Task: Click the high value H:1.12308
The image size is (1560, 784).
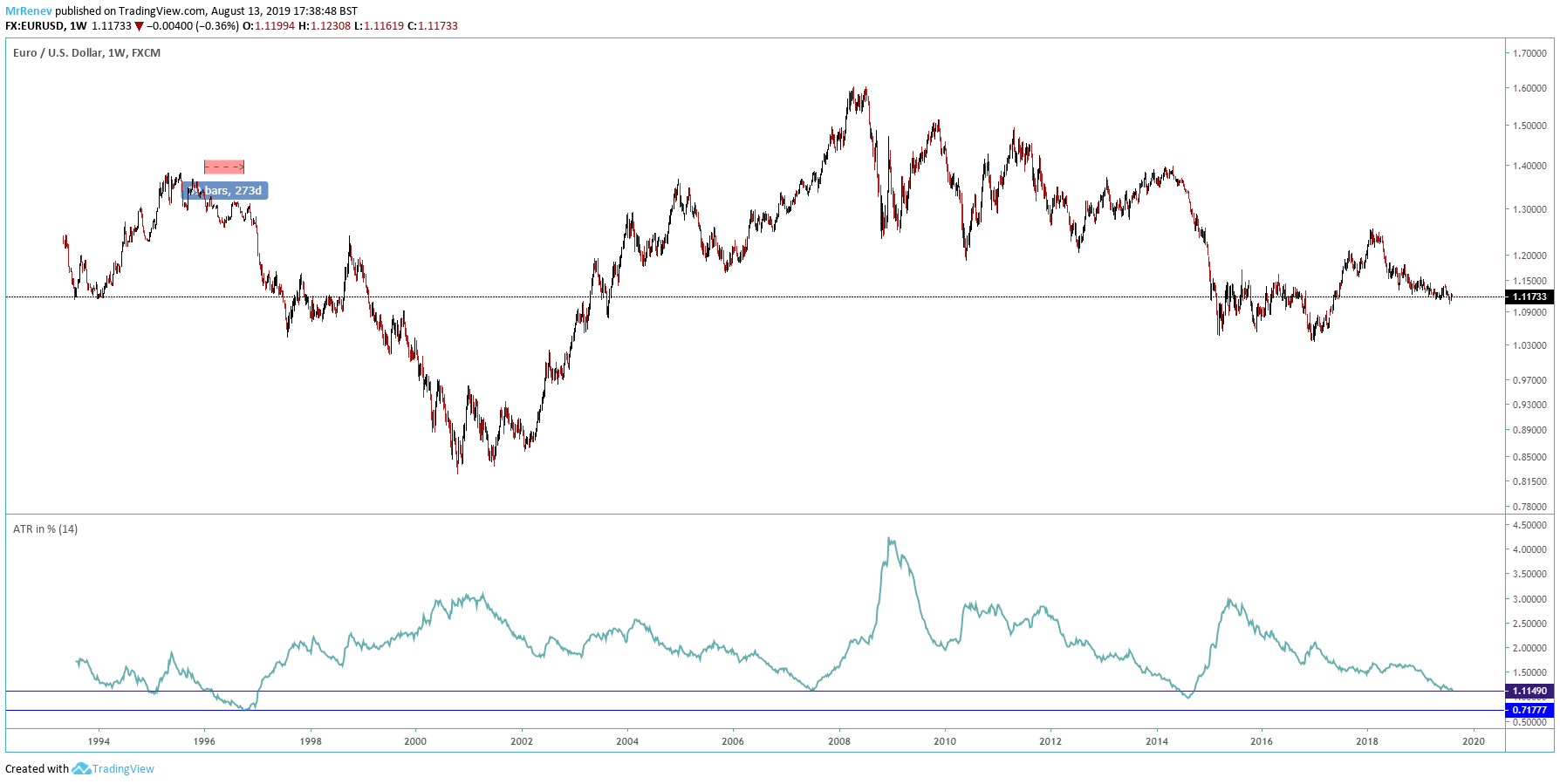Action: pos(325,26)
